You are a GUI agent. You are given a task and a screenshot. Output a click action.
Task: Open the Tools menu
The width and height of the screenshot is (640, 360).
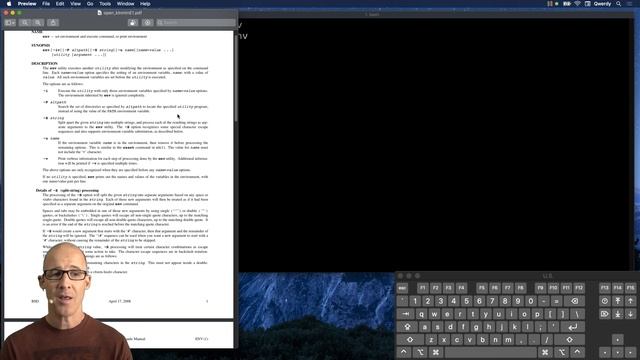pyautogui.click(x=105, y=4)
